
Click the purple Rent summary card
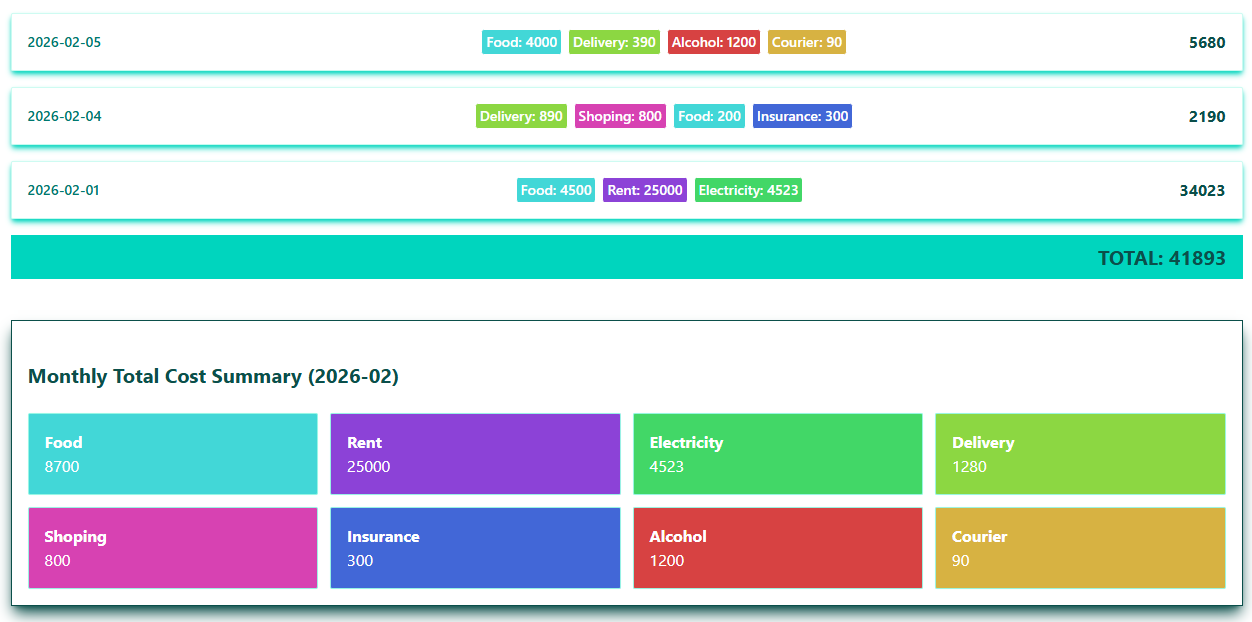475,454
